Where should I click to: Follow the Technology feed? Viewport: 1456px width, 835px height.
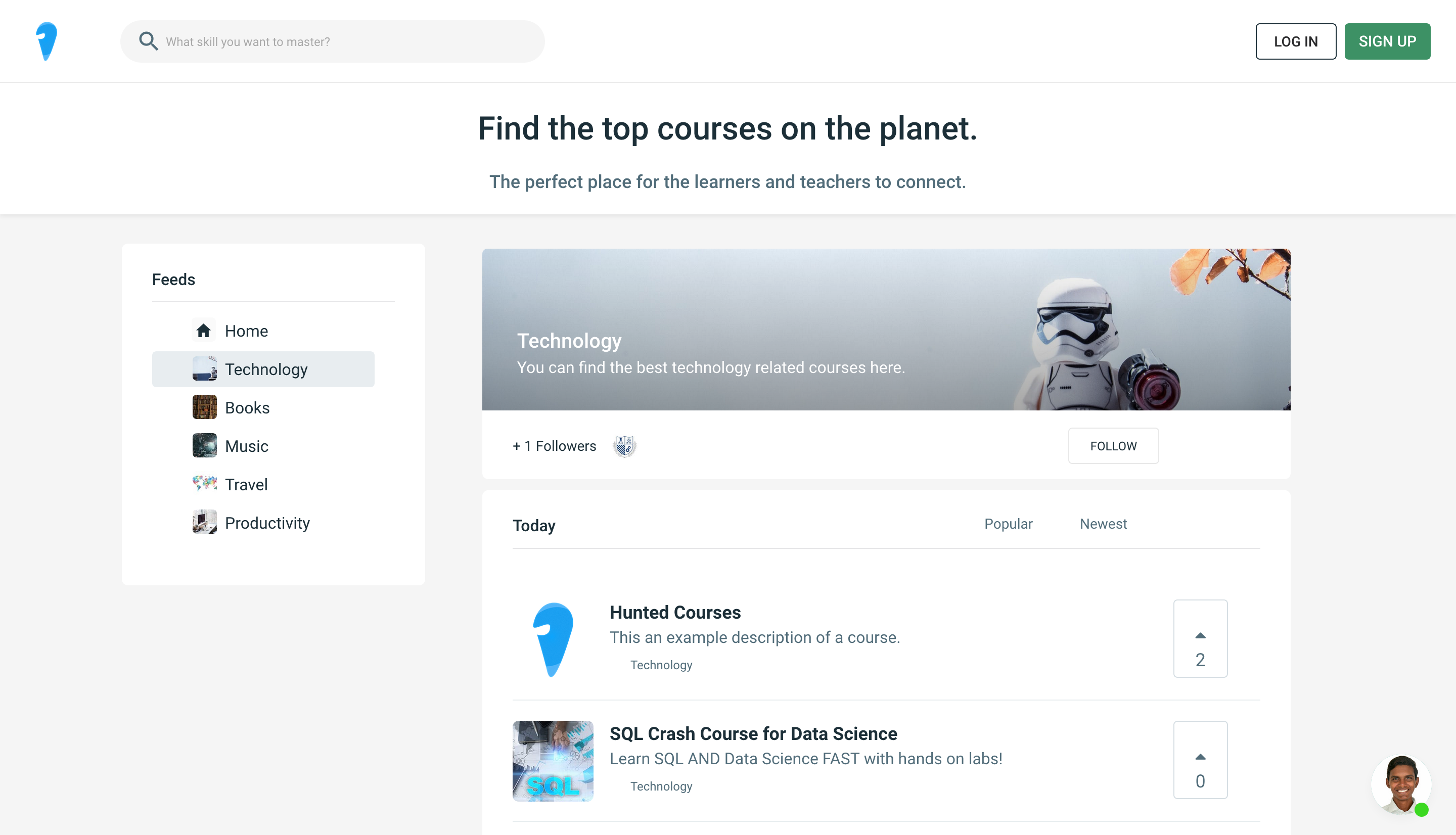[x=1113, y=446]
